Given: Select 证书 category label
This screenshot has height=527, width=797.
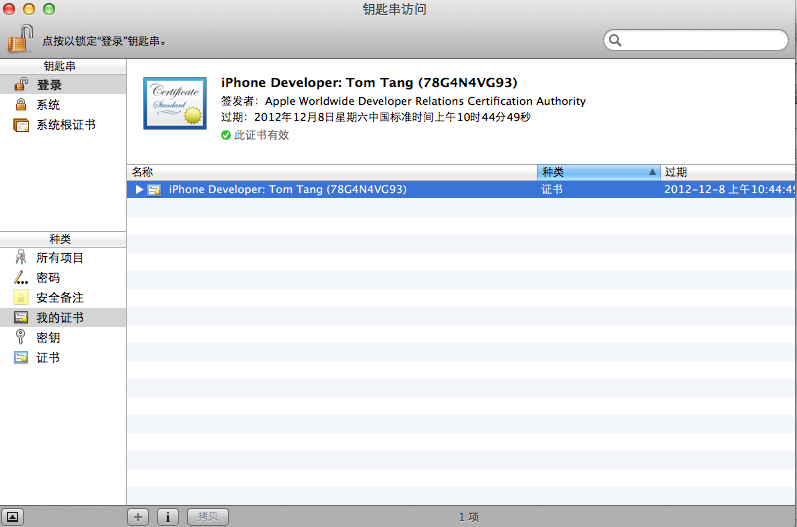Looking at the screenshot, I should (48, 358).
